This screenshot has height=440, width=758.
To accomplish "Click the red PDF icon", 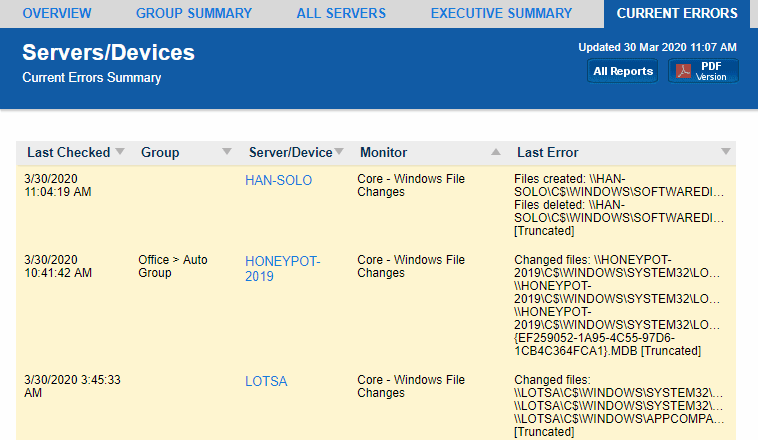I will pos(685,71).
